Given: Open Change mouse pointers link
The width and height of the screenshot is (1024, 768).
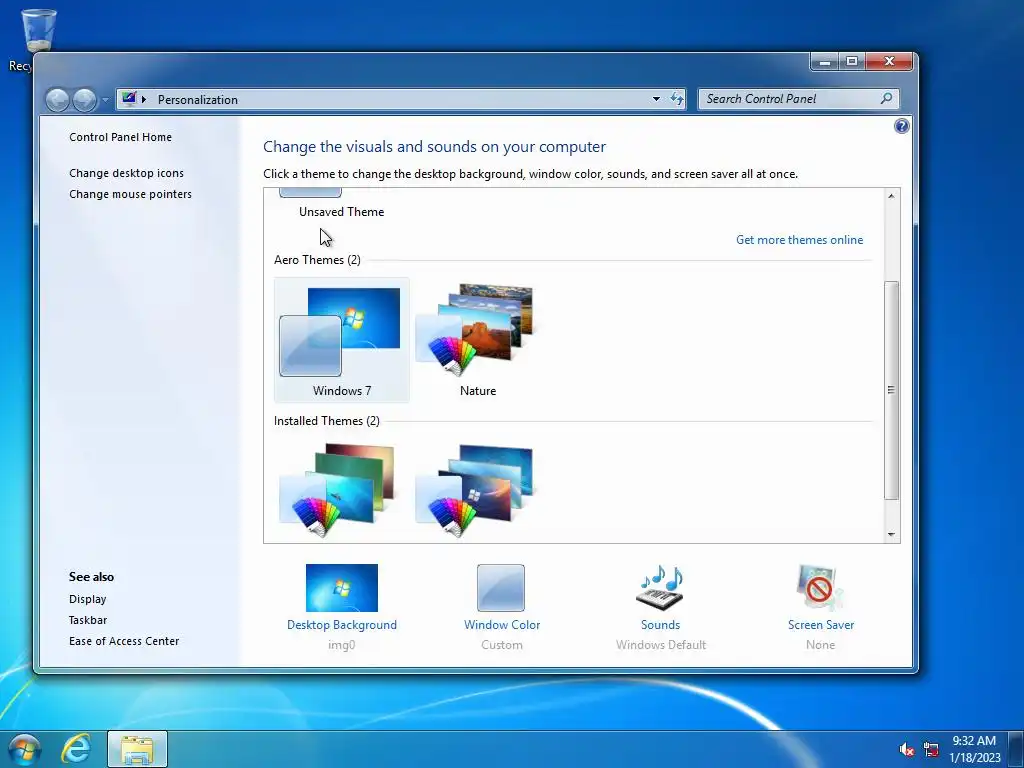Looking at the screenshot, I should tap(131, 194).
